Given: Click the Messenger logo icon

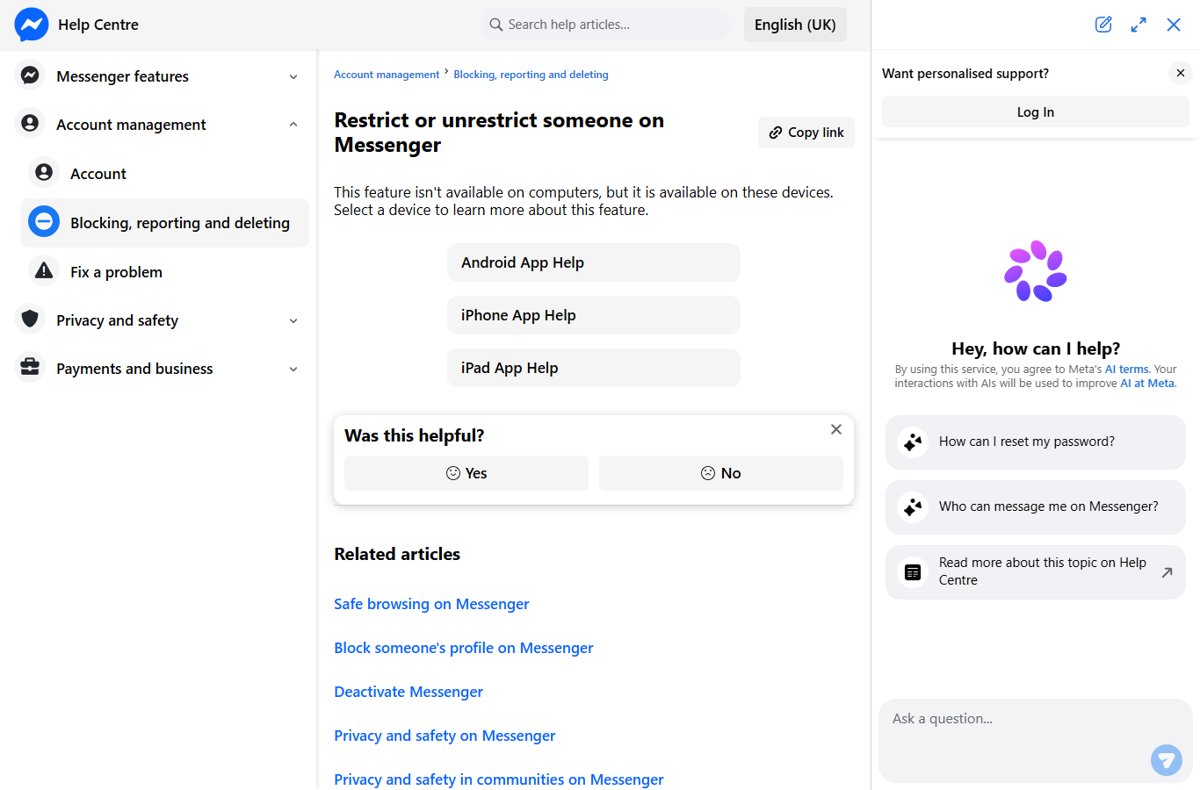Looking at the screenshot, I should [31, 24].
